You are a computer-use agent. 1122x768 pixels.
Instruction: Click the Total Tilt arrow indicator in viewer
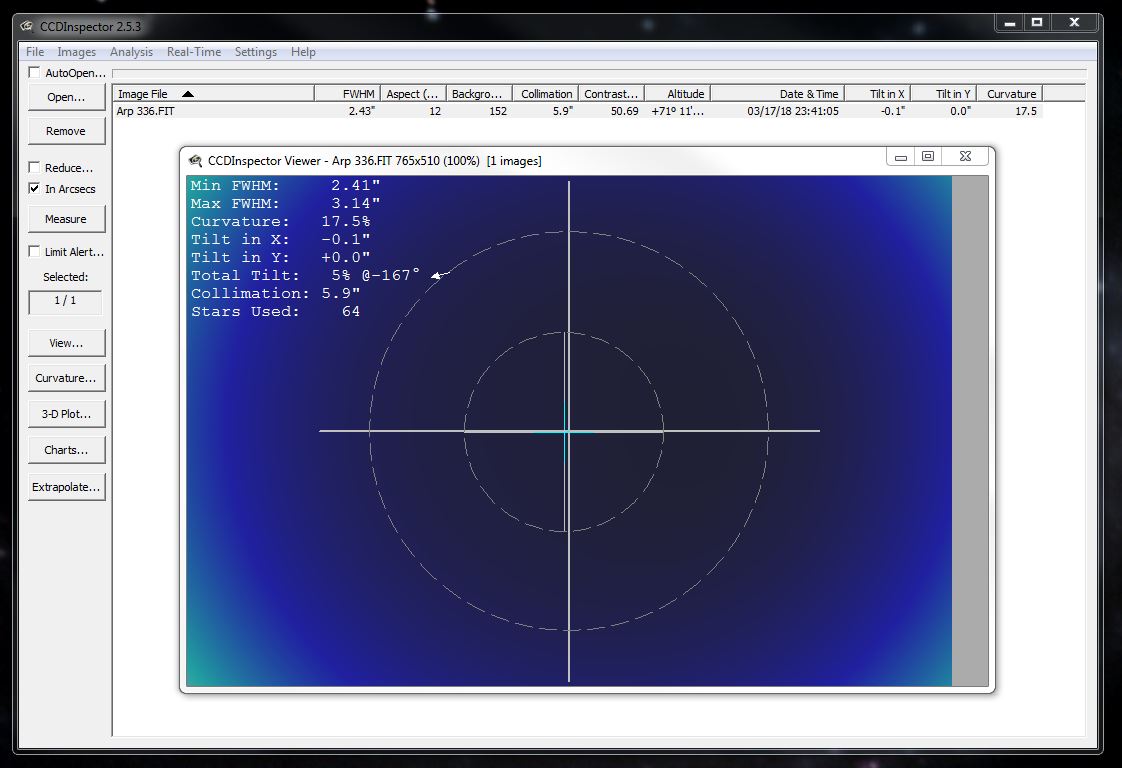pos(440,275)
